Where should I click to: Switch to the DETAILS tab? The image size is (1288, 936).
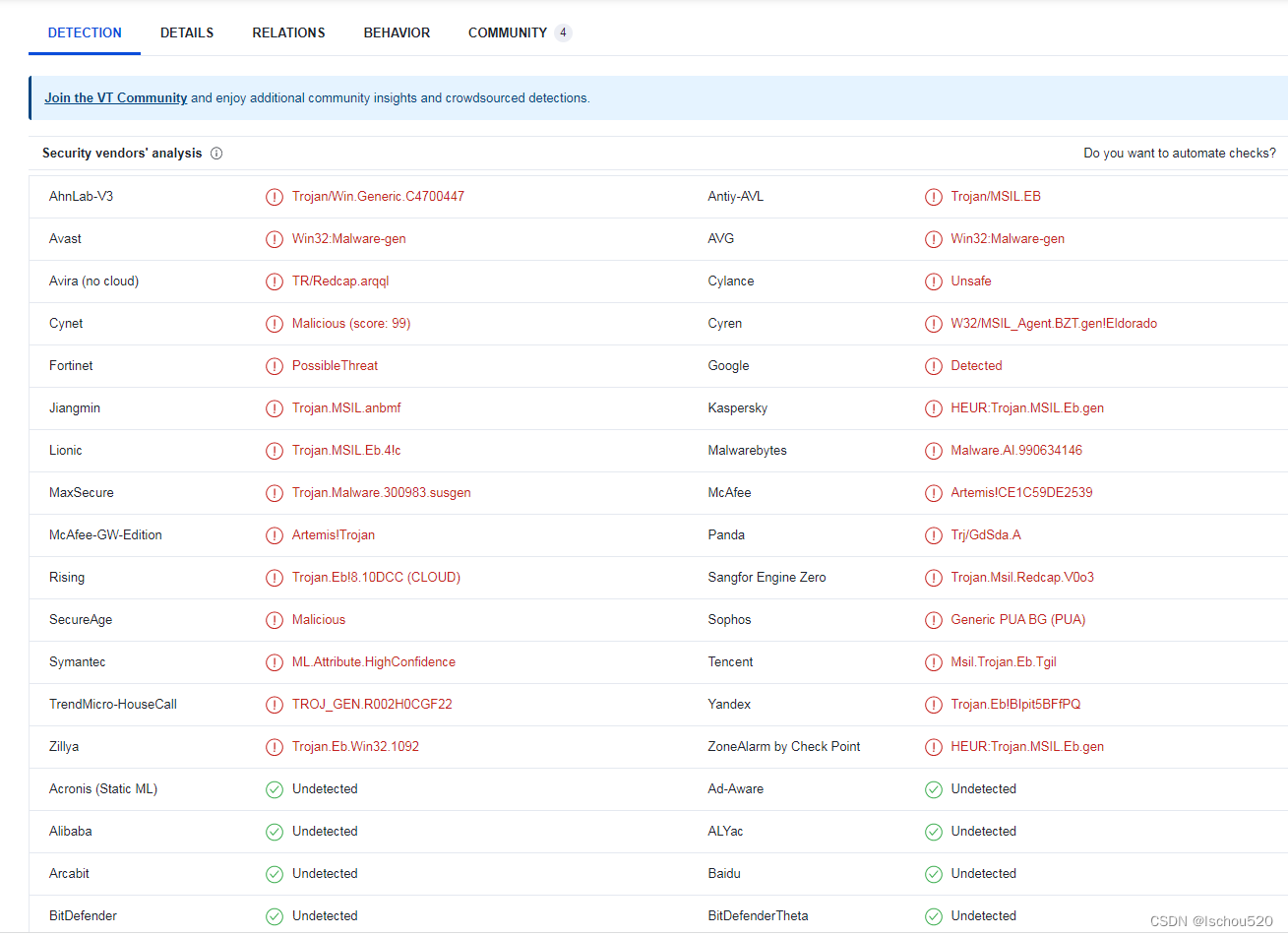pos(187,32)
